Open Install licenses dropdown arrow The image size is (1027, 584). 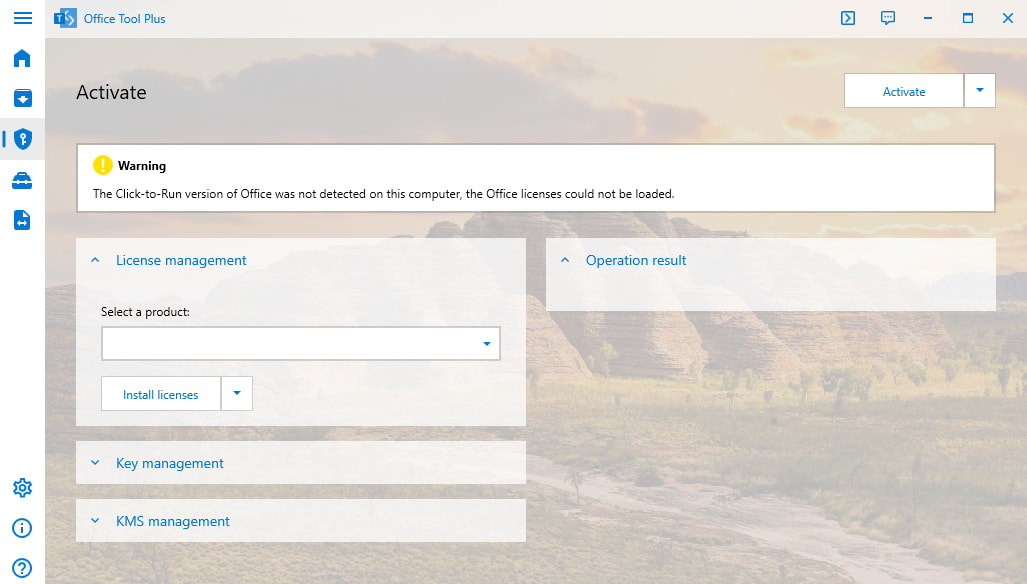coord(237,394)
